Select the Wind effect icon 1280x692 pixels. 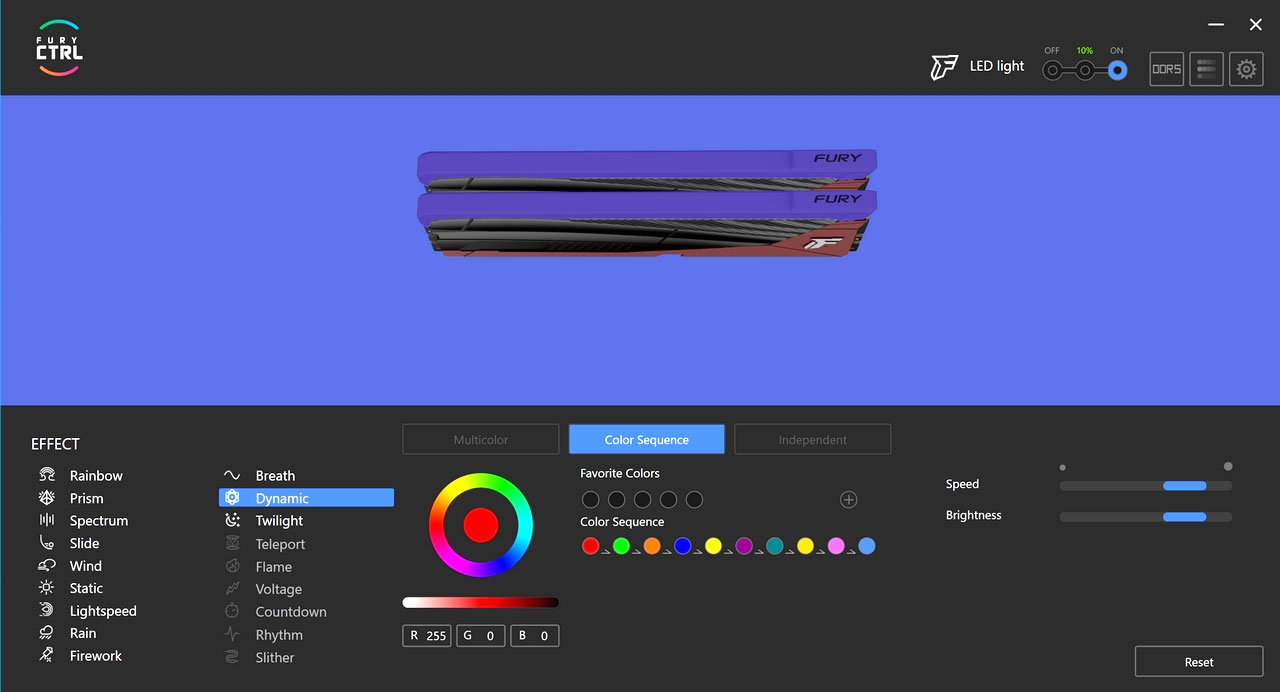(46, 566)
